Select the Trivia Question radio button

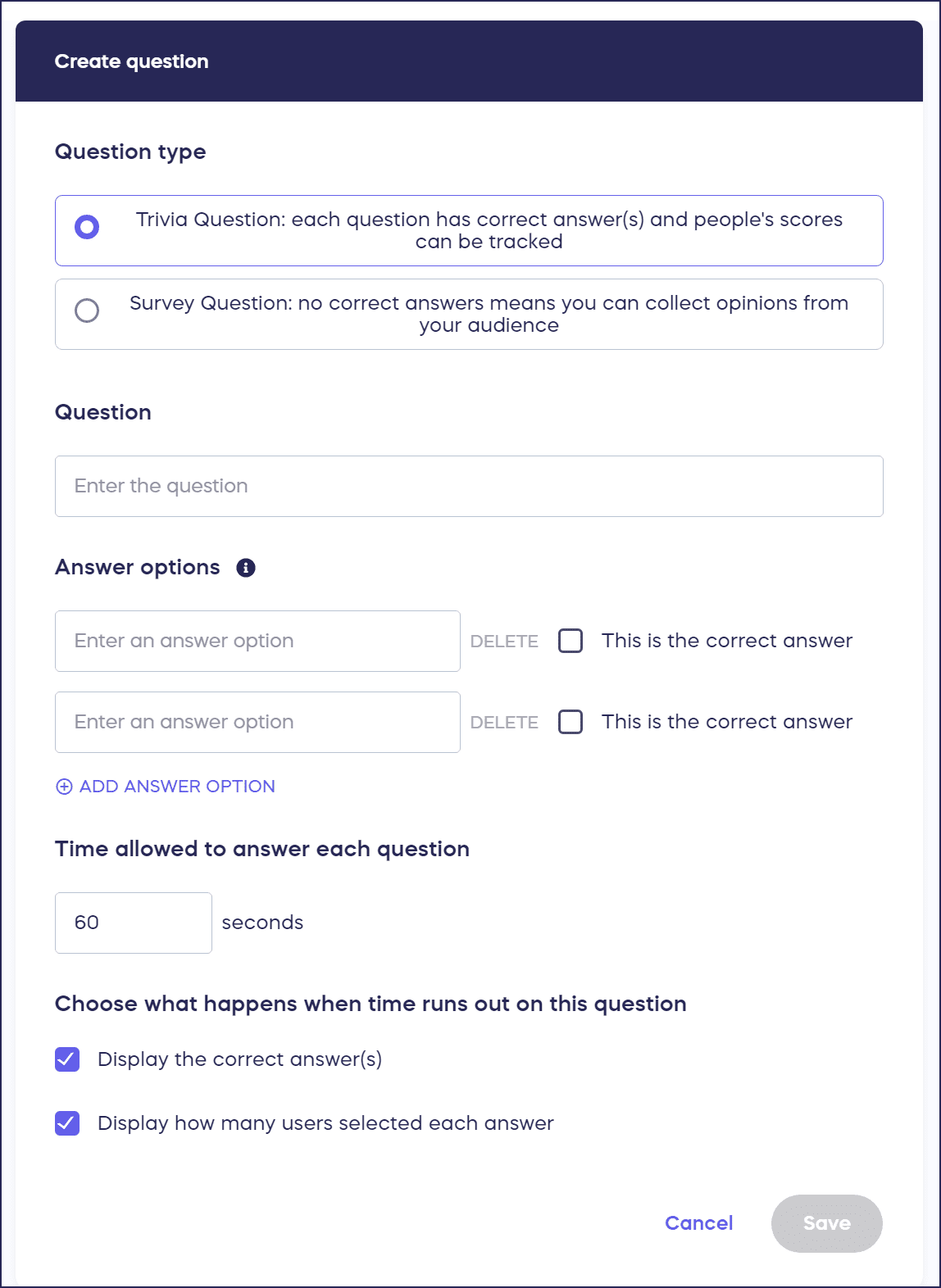87,227
